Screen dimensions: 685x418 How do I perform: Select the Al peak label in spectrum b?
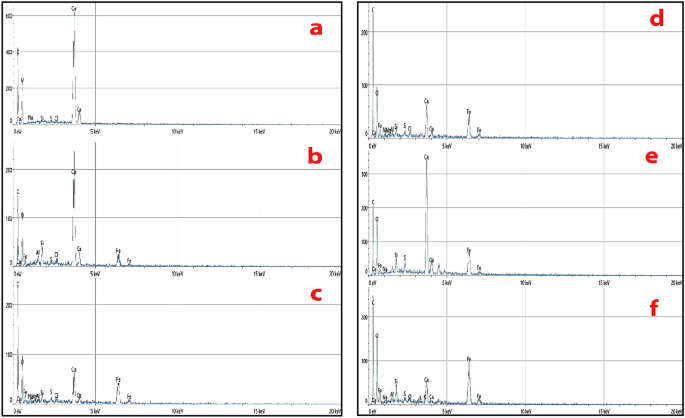click(38, 252)
